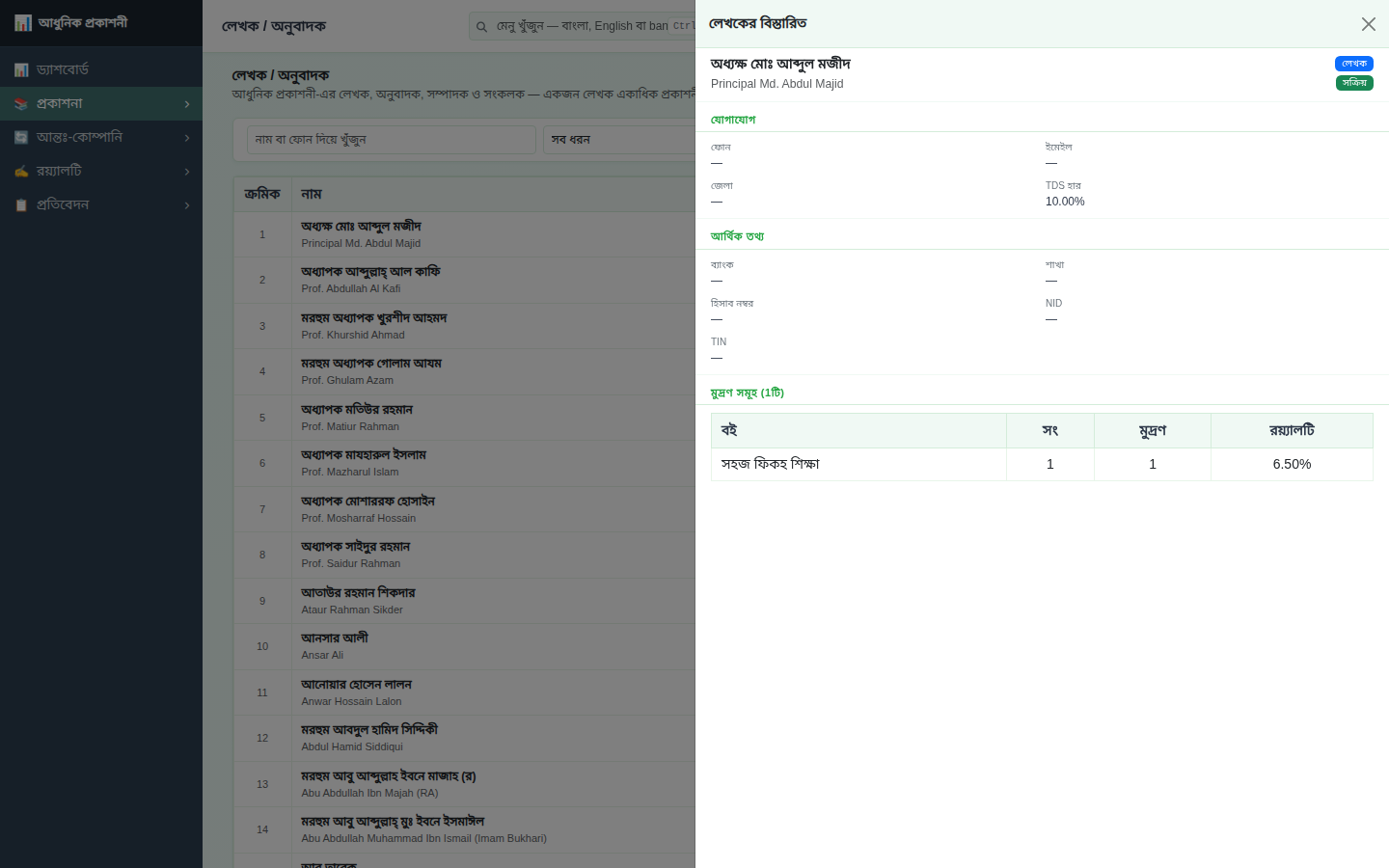This screenshot has width=1389, height=868.
Task: Expand the রয়্যালটি submenu chevron
Action: click(x=187, y=172)
